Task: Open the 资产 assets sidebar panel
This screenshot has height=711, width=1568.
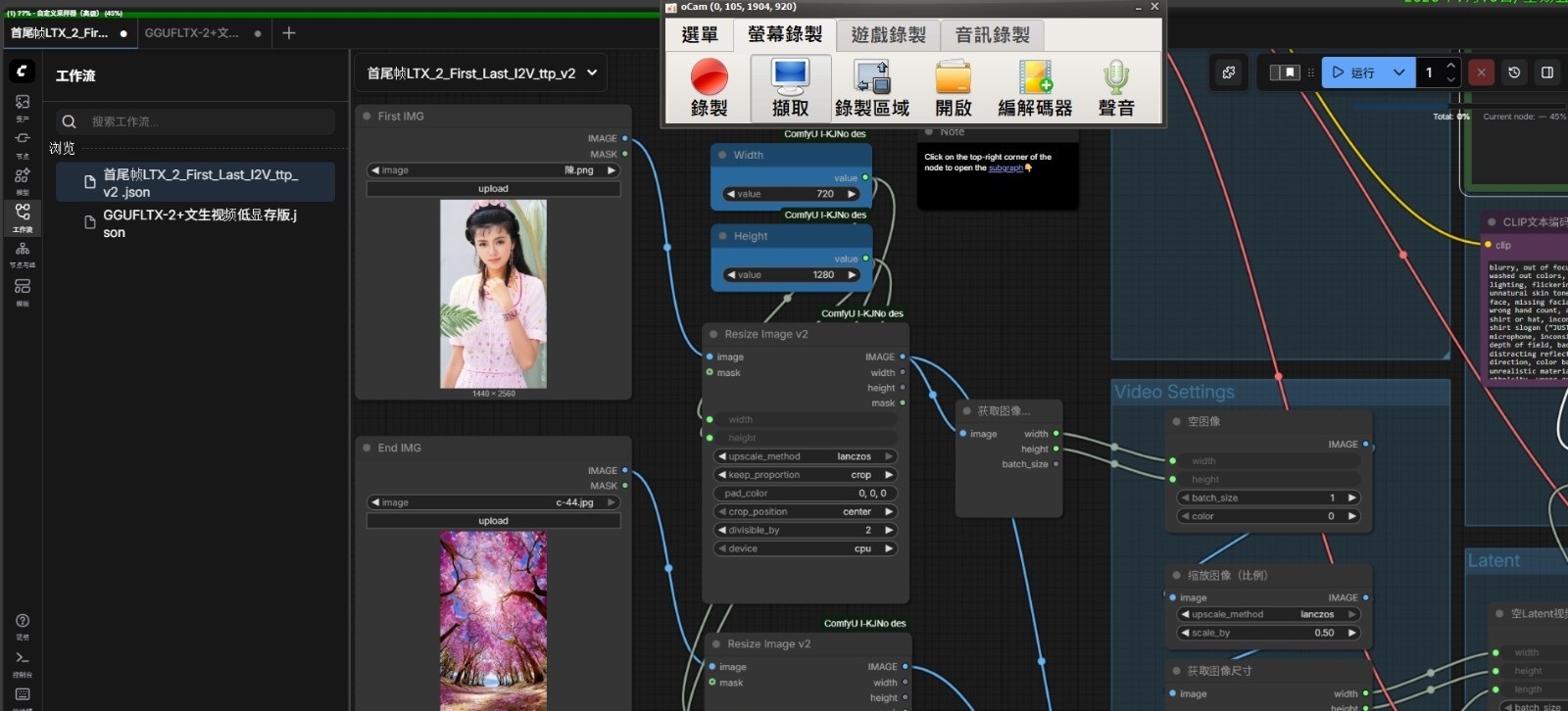Action: click(22, 104)
